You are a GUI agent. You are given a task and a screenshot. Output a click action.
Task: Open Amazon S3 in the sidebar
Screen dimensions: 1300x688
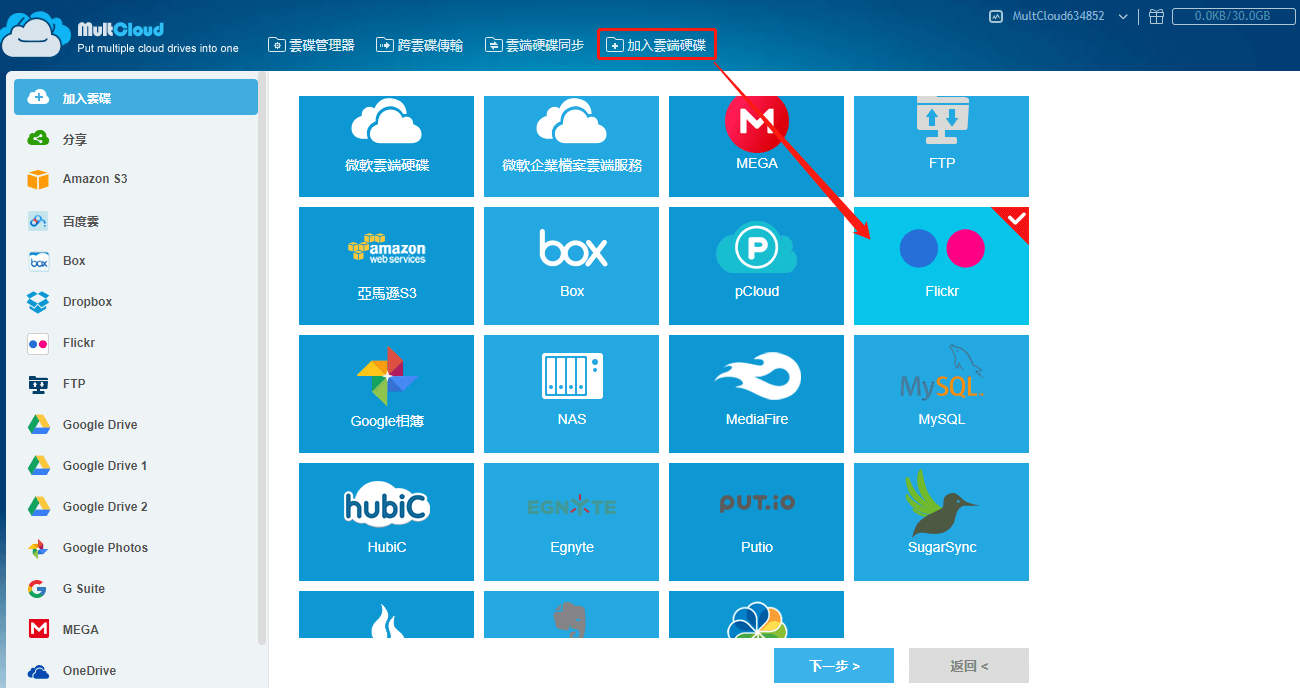136,179
